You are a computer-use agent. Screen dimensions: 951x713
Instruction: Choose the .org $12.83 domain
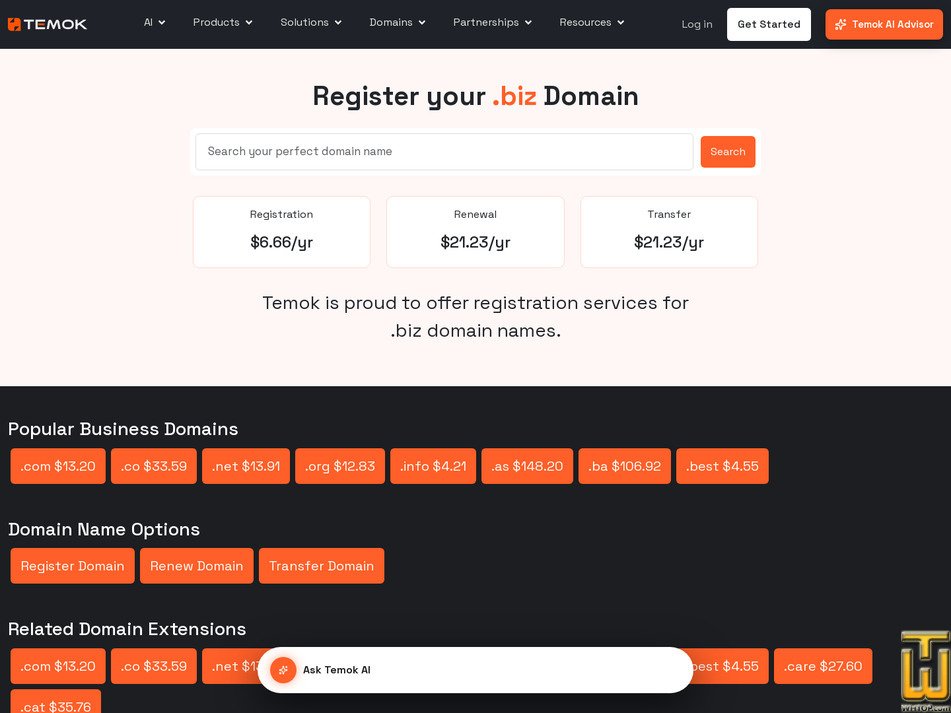pos(340,466)
